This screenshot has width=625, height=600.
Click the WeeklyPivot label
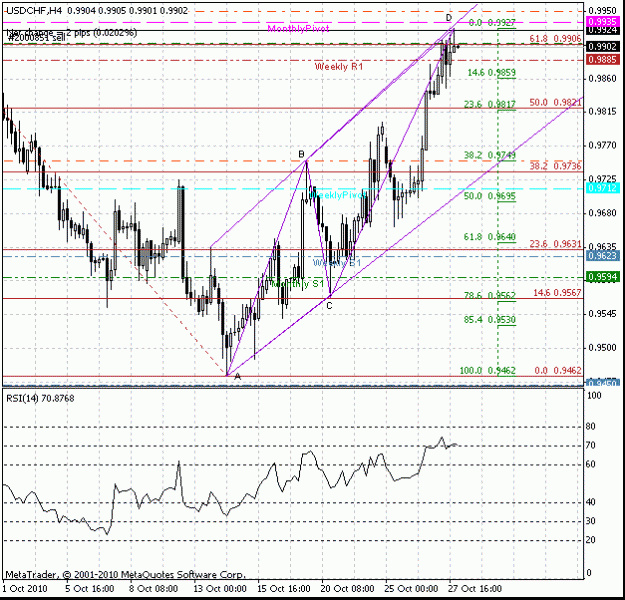click(x=338, y=195)
